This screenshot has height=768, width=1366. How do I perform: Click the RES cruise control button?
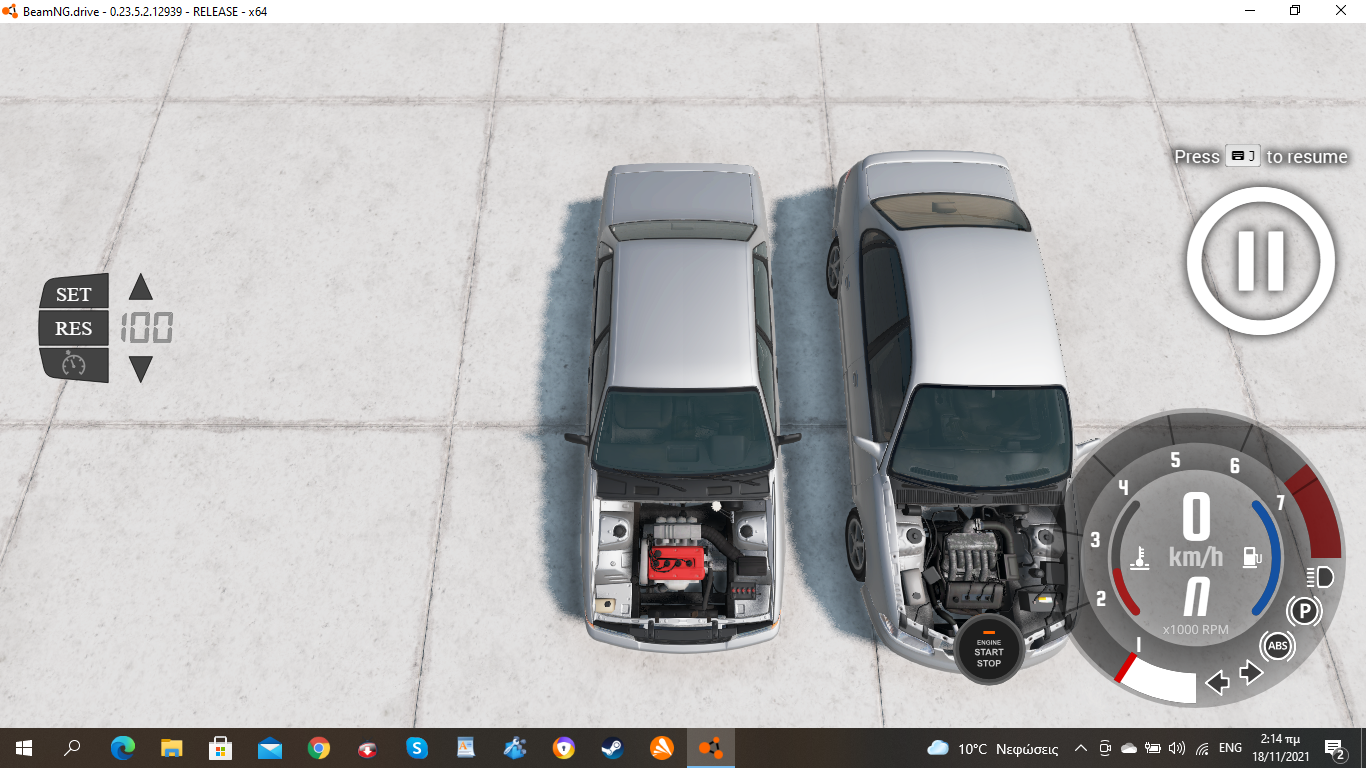coord(74,328)
